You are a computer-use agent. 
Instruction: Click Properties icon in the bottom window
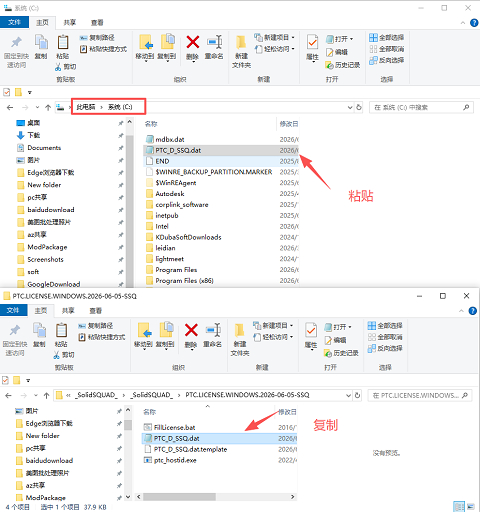311,330
